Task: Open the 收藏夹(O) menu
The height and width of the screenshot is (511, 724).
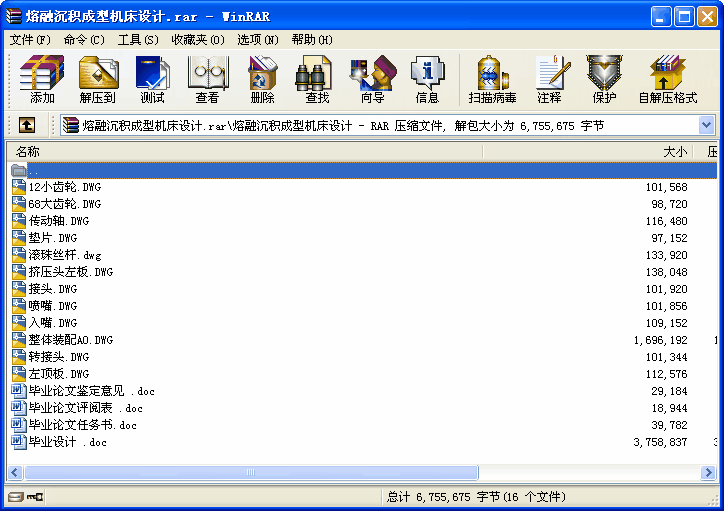Action: (x=198, y=40)
